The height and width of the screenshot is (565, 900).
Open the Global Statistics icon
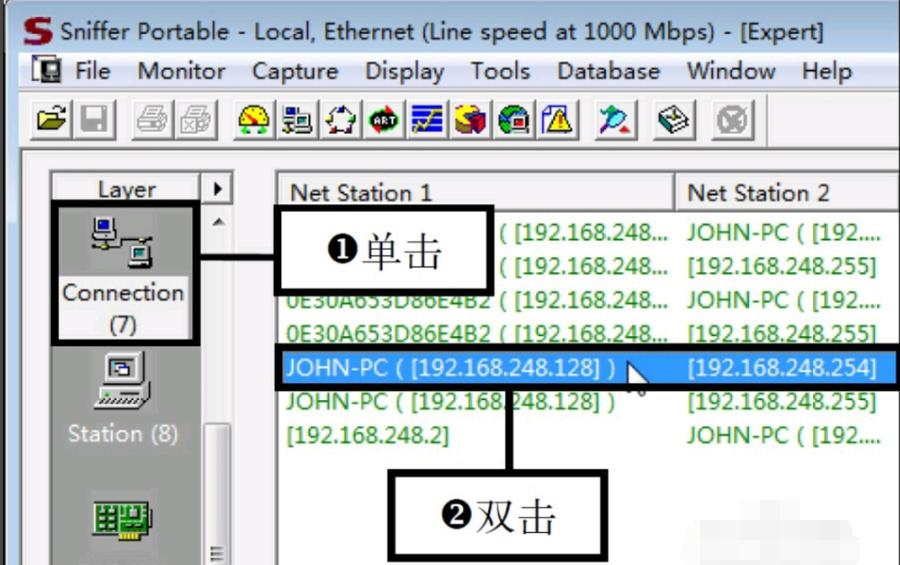pyautogui.click(x=514, y=120)
